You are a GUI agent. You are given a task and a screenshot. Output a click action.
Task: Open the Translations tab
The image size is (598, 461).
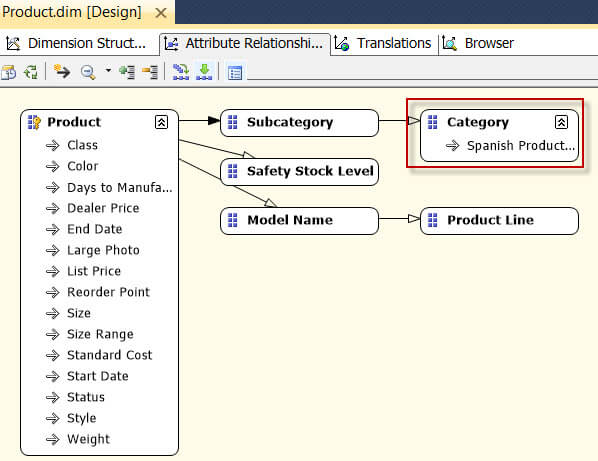(x=383, y=43)
